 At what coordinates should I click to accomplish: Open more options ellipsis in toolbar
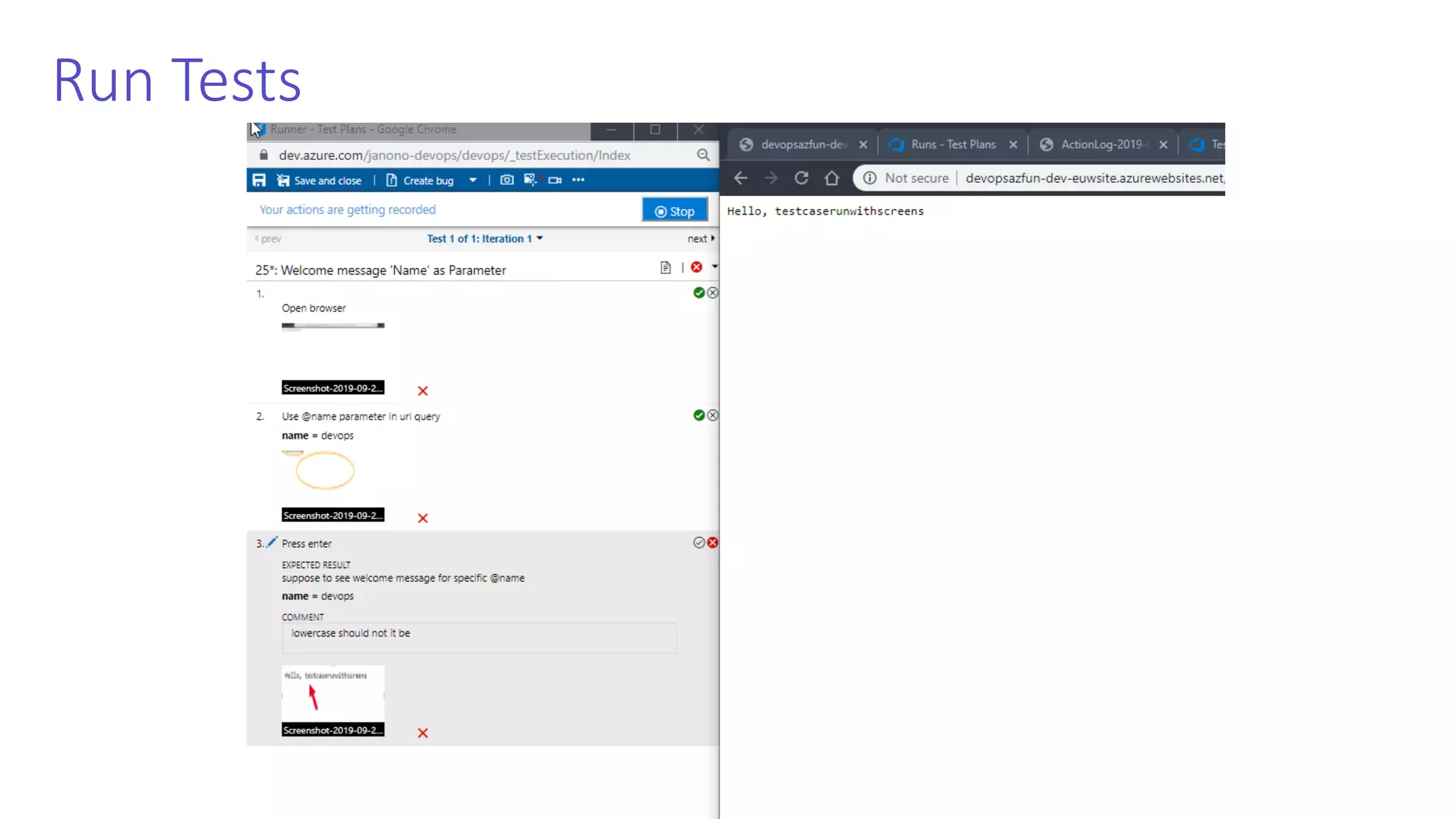[578, 181]
